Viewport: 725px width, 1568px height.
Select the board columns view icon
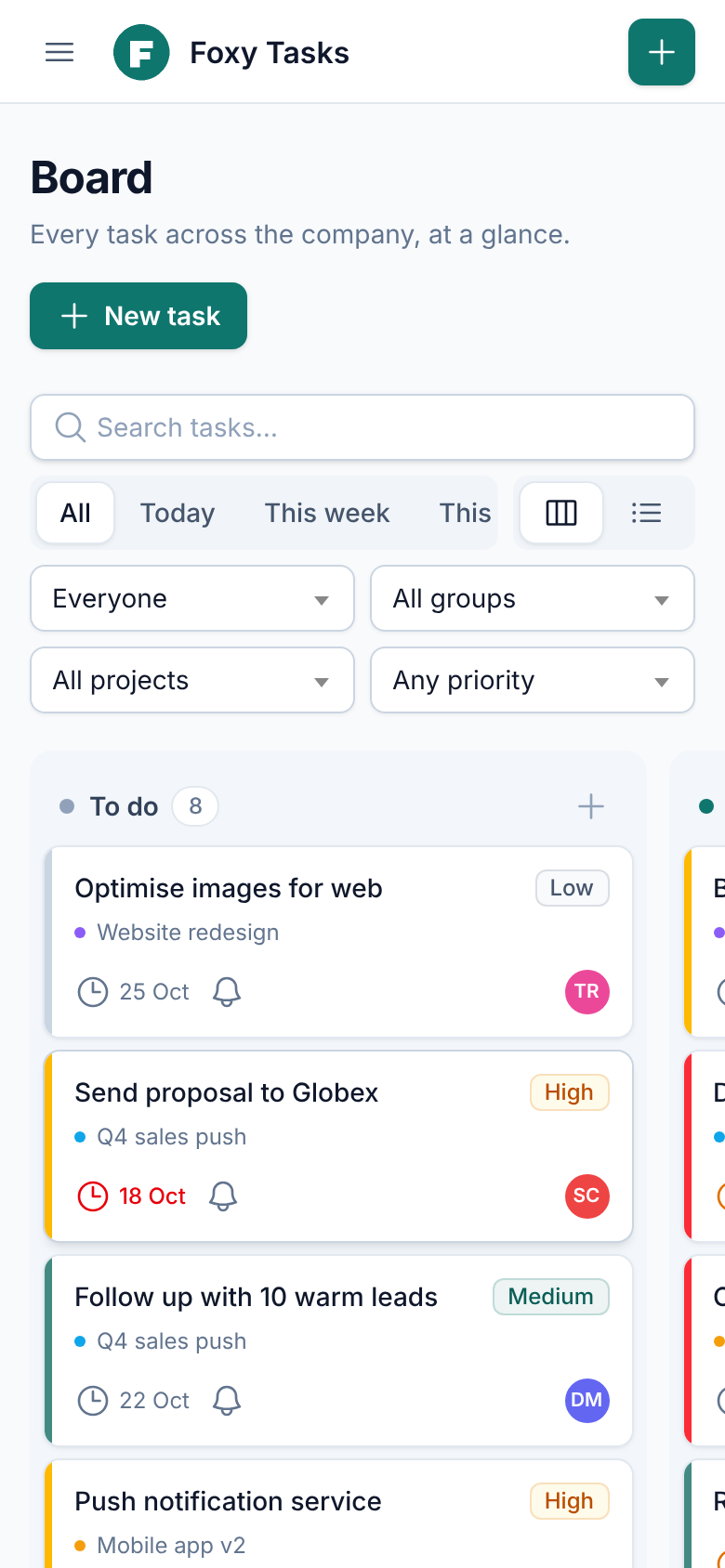[561, 513]
